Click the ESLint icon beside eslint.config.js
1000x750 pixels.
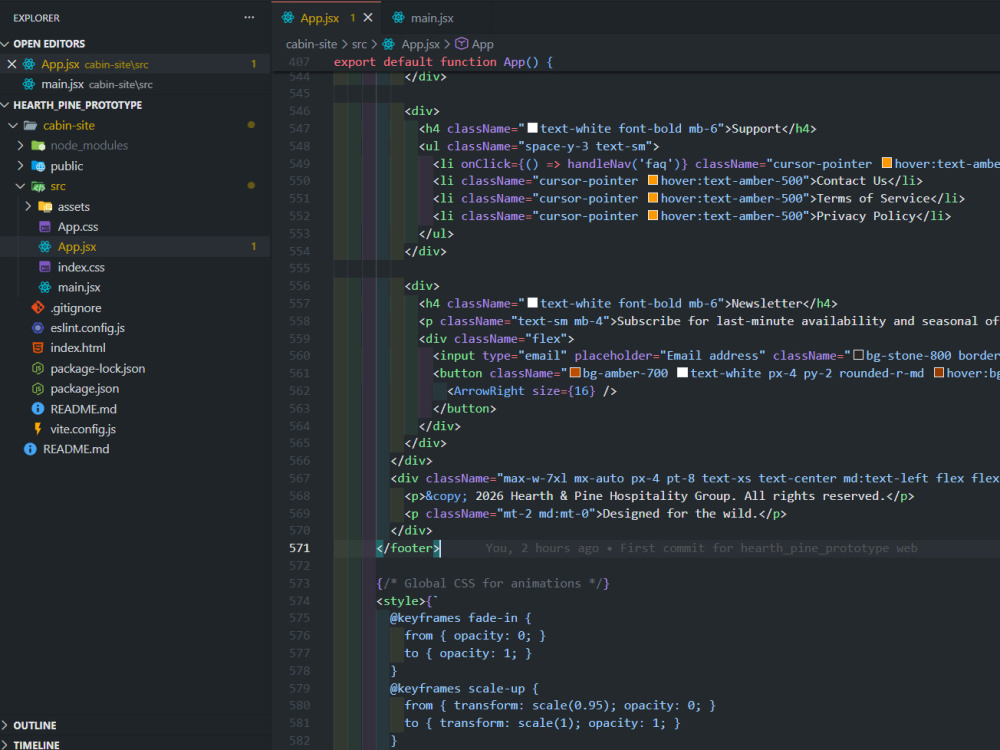pyautogui.click(x=38, y=328)
